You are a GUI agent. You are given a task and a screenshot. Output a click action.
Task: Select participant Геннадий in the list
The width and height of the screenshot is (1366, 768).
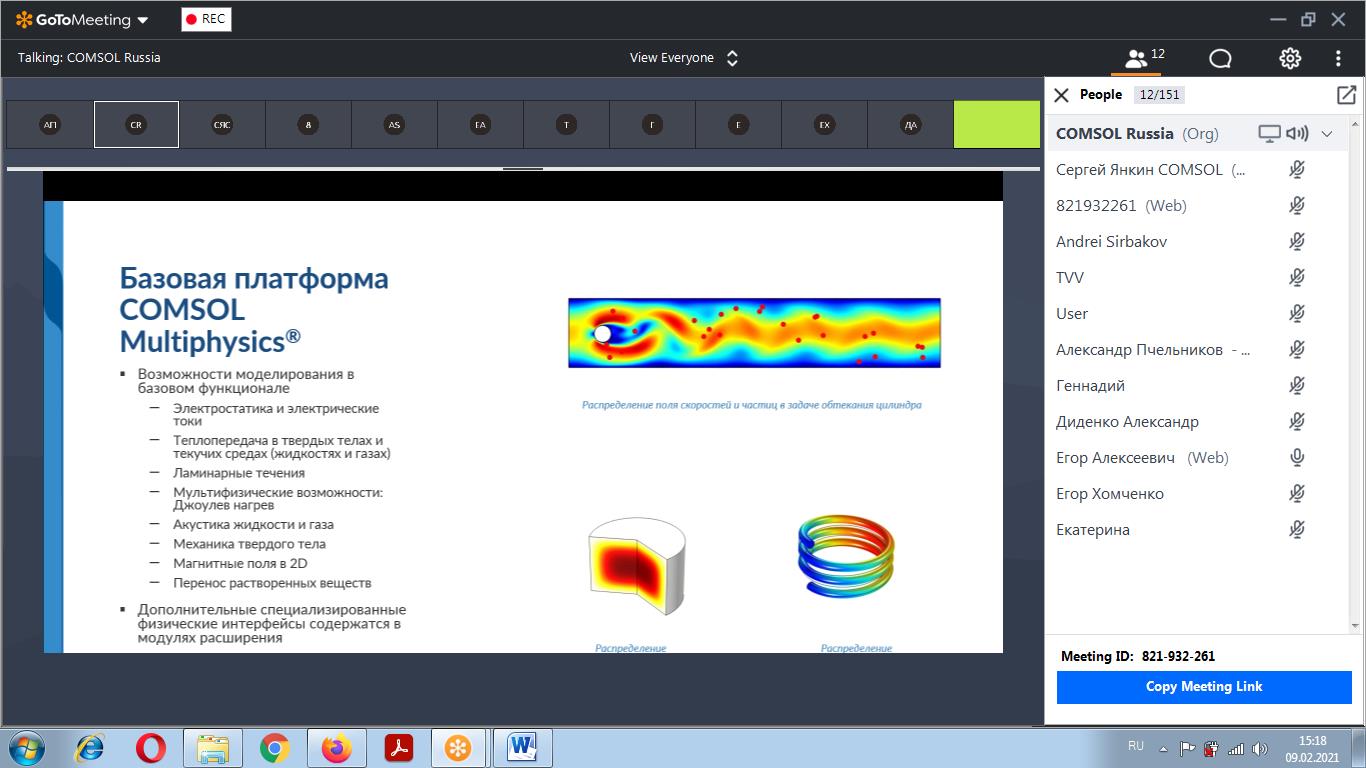(x=1090, y=386)
